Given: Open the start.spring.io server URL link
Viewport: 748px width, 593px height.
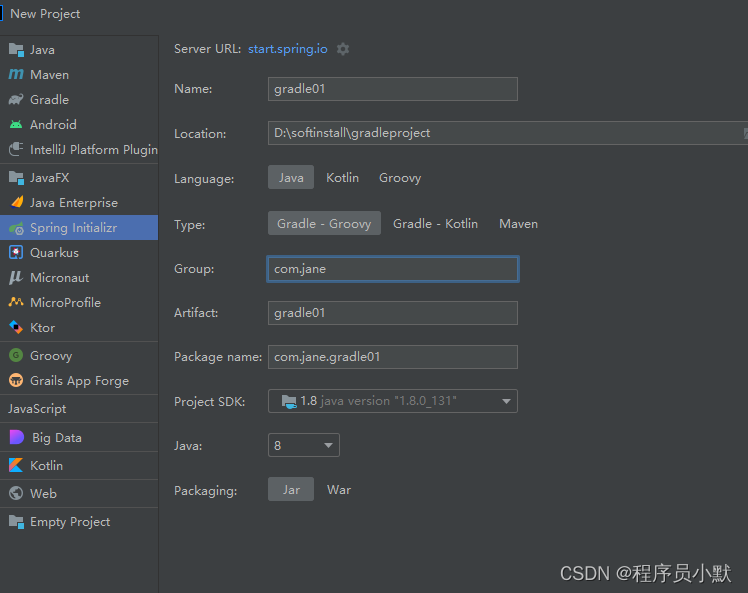Looking at the screenshot, I should (x=288, y=49).
